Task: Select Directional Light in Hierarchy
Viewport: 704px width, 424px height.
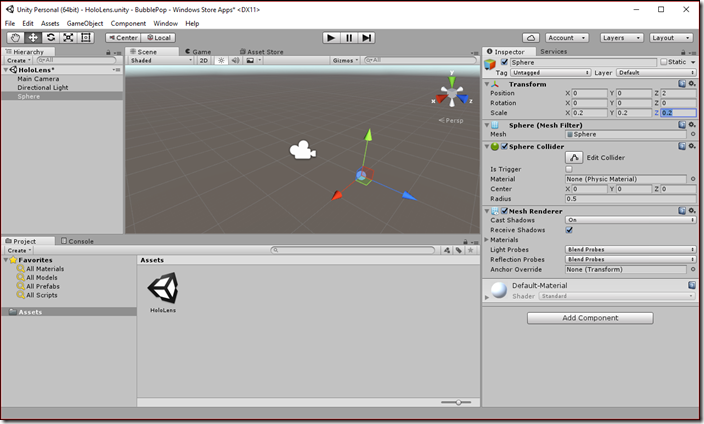Action: [x=43, y=88]
